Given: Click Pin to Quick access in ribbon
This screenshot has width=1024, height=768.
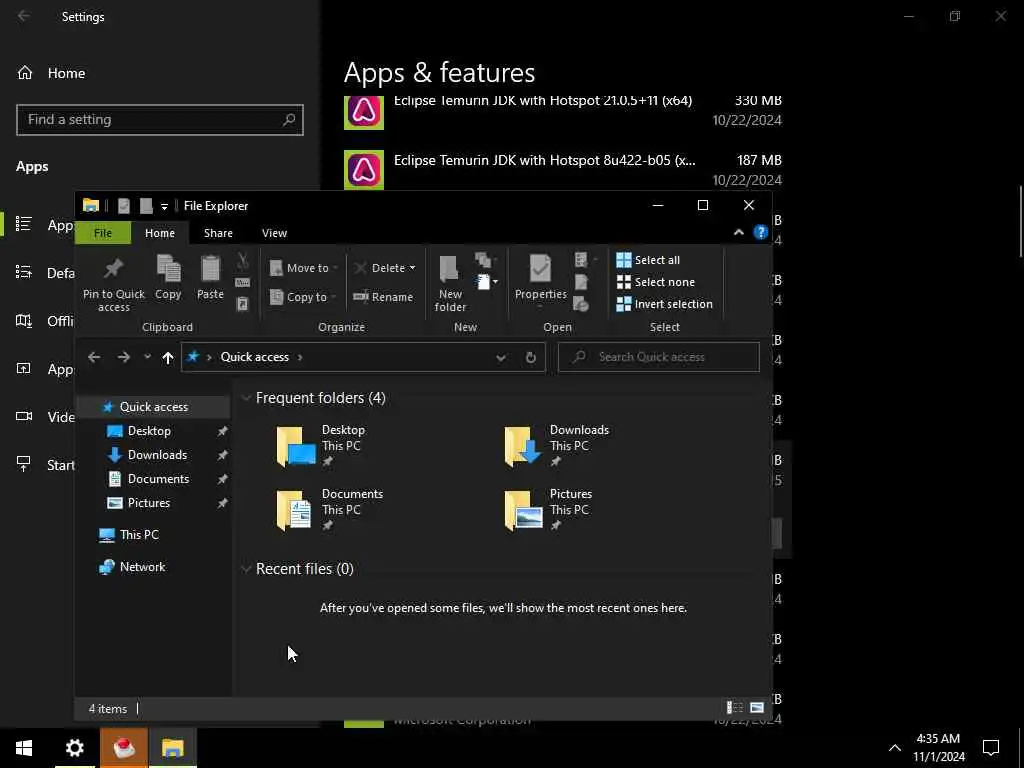Looking at the screenshot, I should tap(114, 284).
